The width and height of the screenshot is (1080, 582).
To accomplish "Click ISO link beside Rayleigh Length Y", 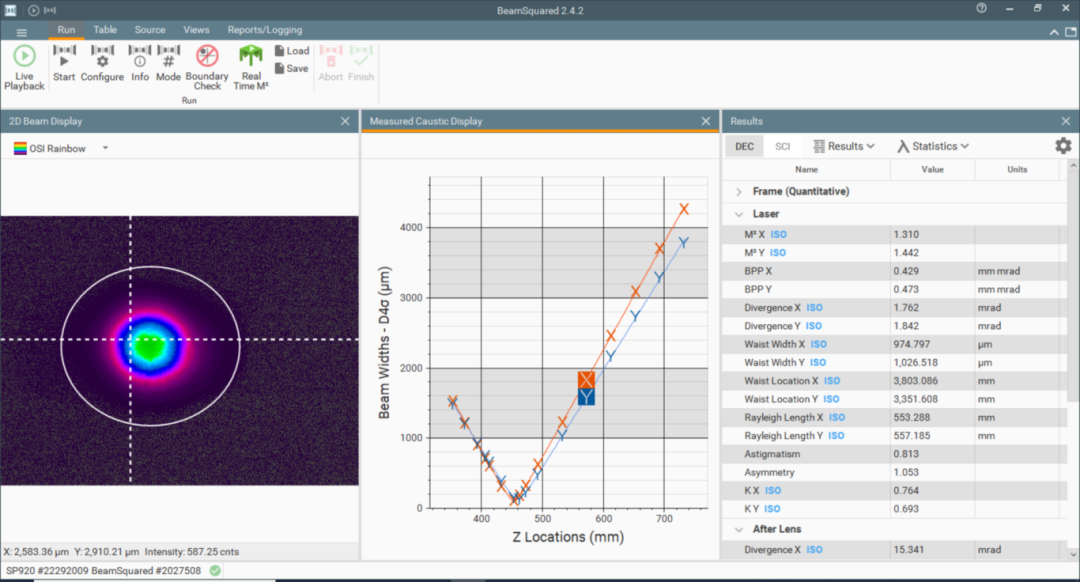I will tap(836, 436).
